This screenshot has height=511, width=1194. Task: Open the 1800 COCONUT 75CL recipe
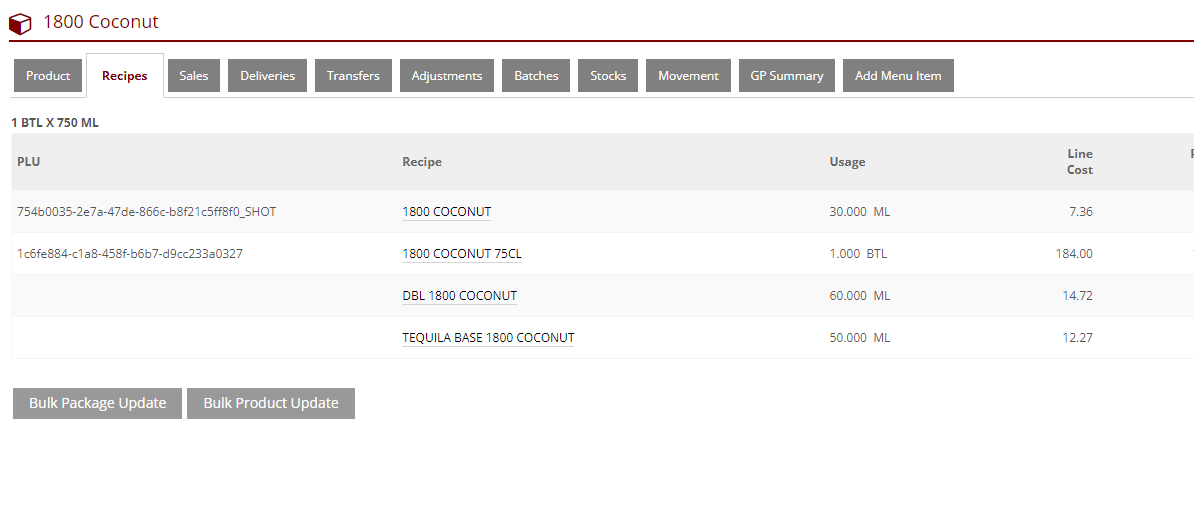pyautogui.click(x=462, y=254)
